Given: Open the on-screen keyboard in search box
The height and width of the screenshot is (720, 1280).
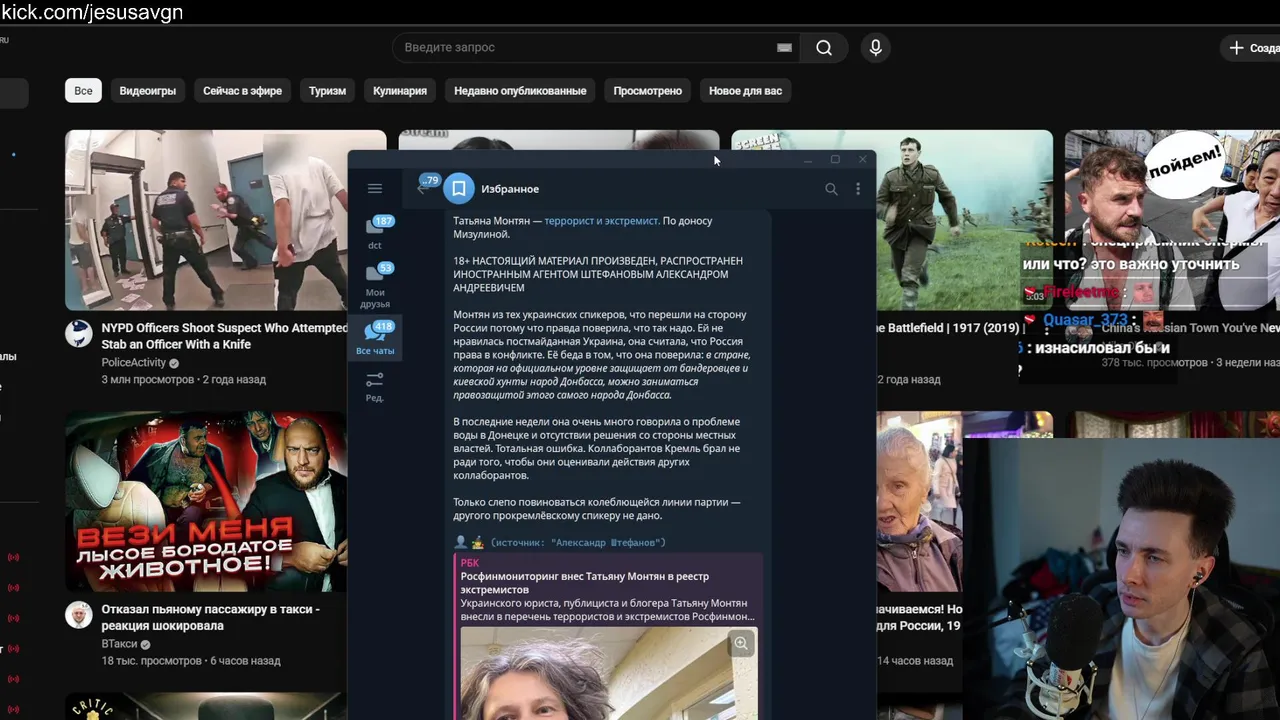Looking at the screenshot, I should (785, 47).
